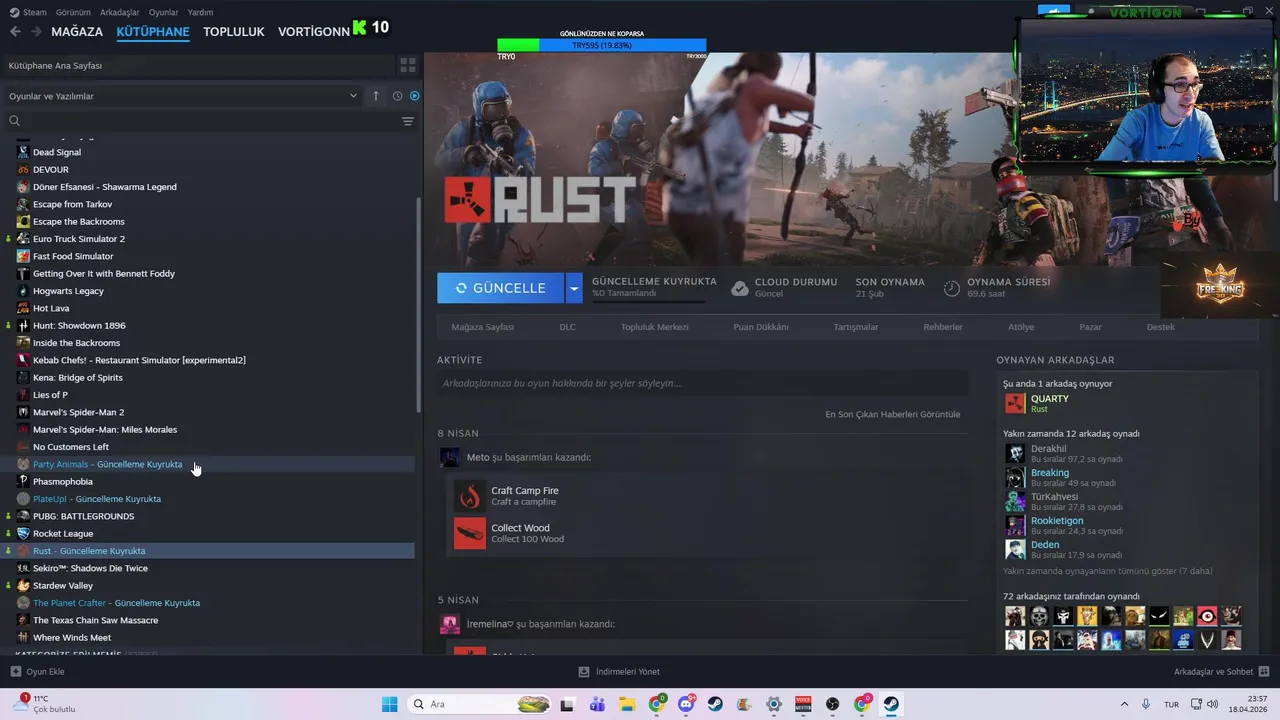
Task: Open dropdown arrow beside Güncelle button
Action: (x=574, y=288)
